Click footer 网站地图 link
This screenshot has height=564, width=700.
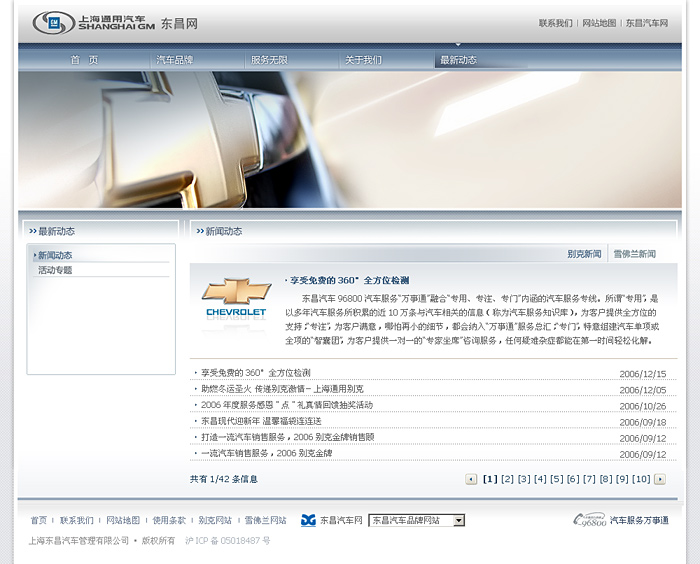tap(123, 520)
